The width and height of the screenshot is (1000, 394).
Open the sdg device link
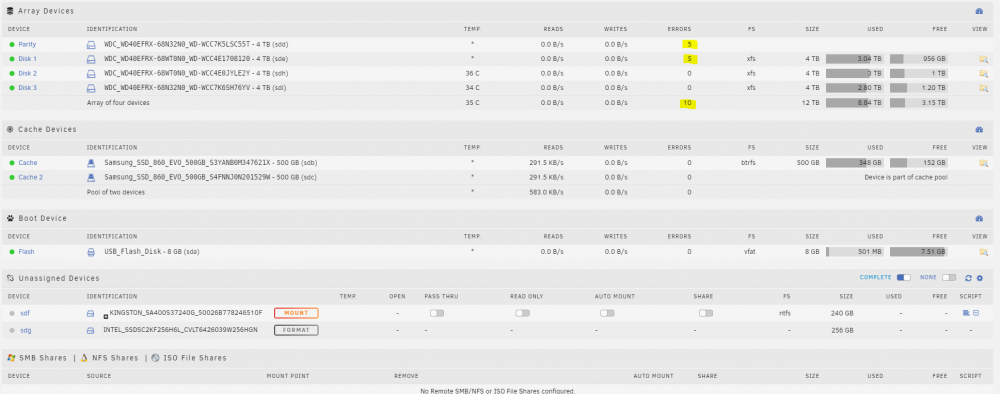26,330
